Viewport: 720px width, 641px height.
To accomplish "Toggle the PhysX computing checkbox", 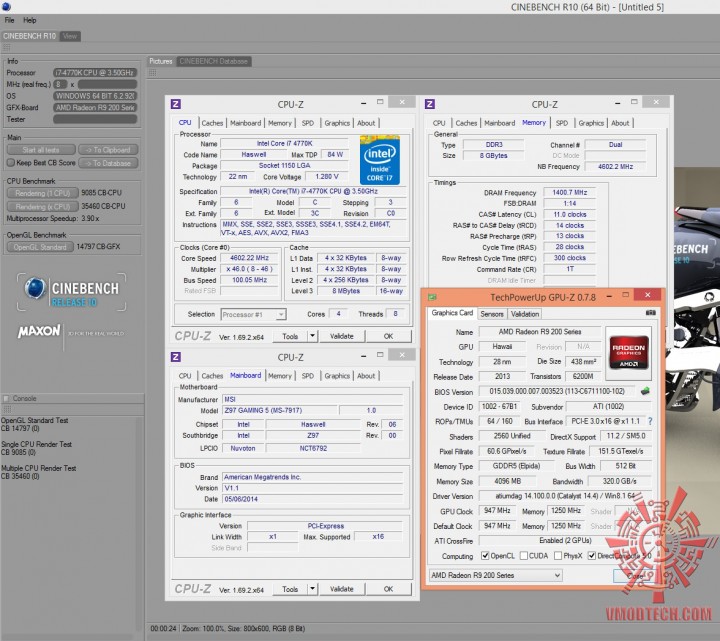I will (x=558, y=556).
